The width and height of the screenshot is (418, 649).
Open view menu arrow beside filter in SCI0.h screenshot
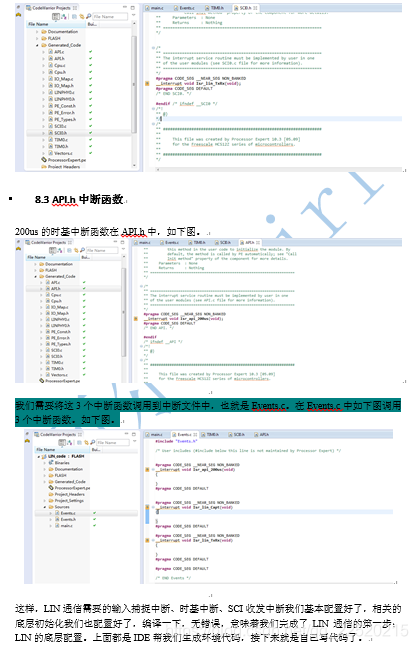coord(133,16)
